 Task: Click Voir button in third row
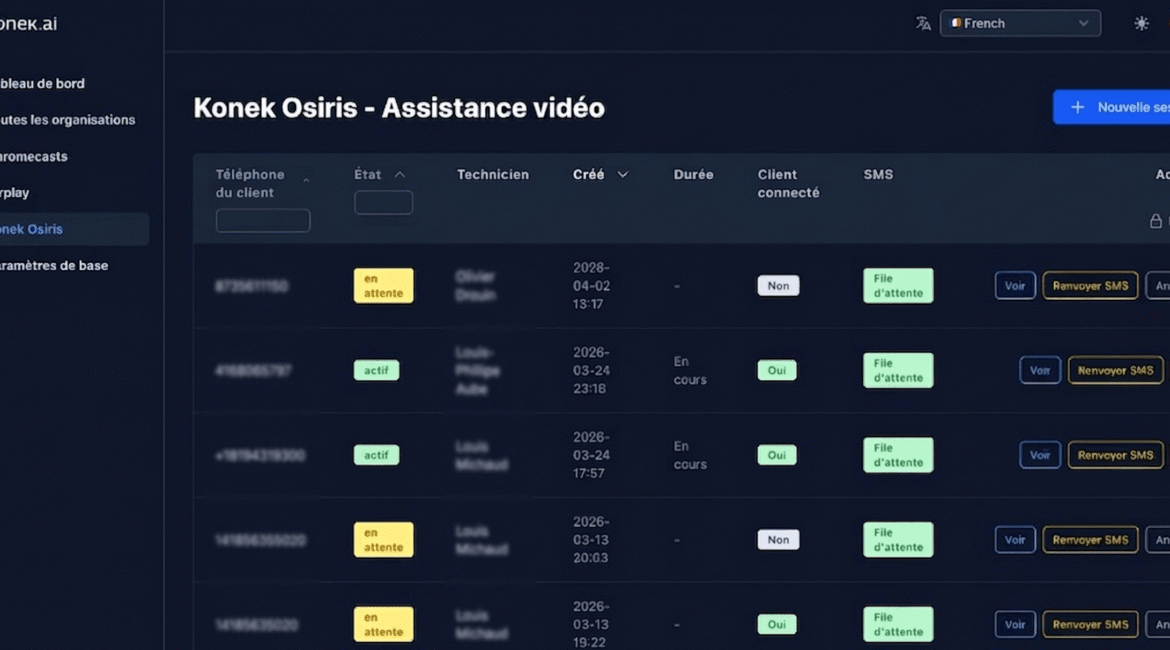1040,455
